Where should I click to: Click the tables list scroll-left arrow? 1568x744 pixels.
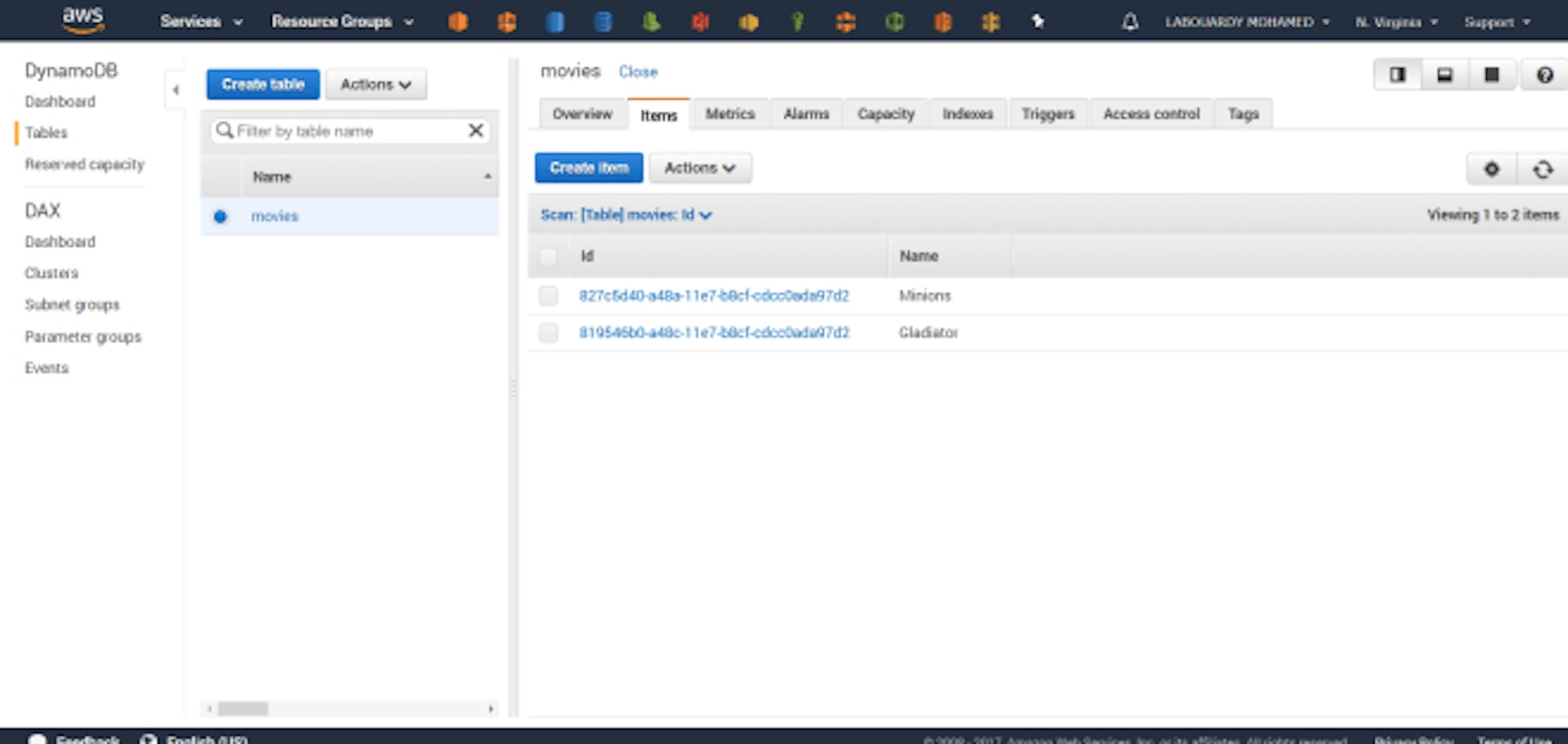[210, 708]
